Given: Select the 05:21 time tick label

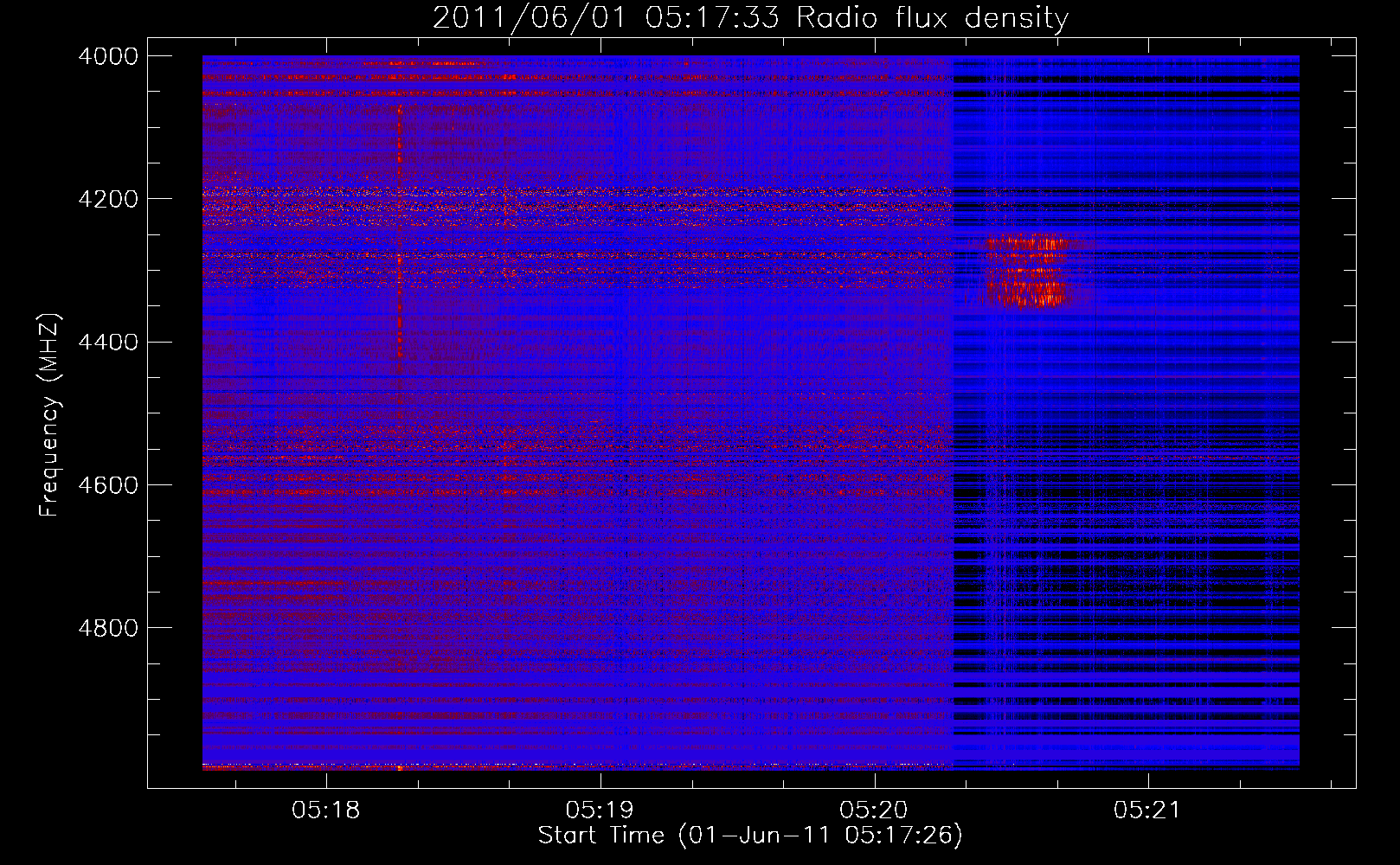Looking at the screenshot, I should (1147, 811).
